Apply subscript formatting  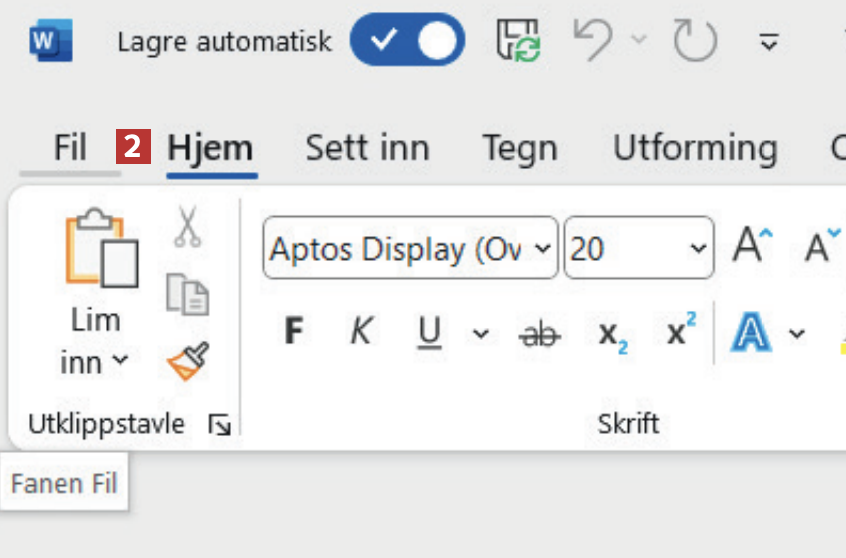[612, 334]
